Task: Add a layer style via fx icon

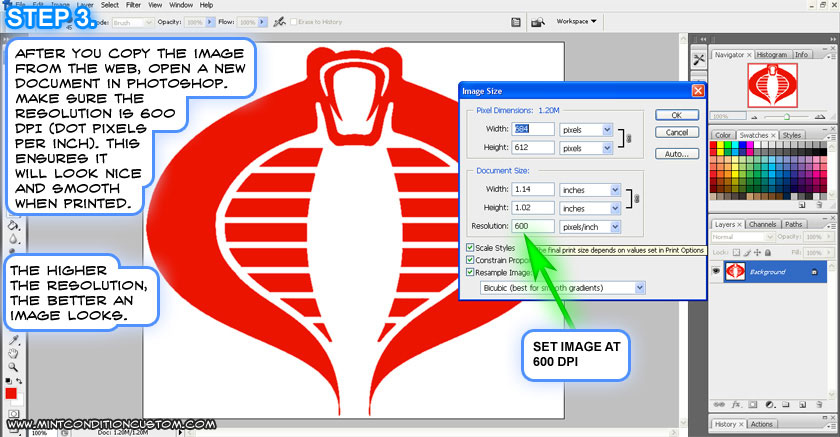Action: coord(736,405)
